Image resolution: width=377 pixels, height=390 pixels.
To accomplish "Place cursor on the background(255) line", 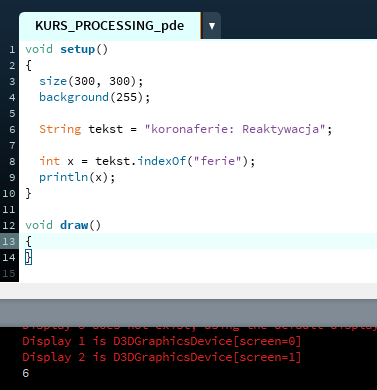I will coord(95,97).
